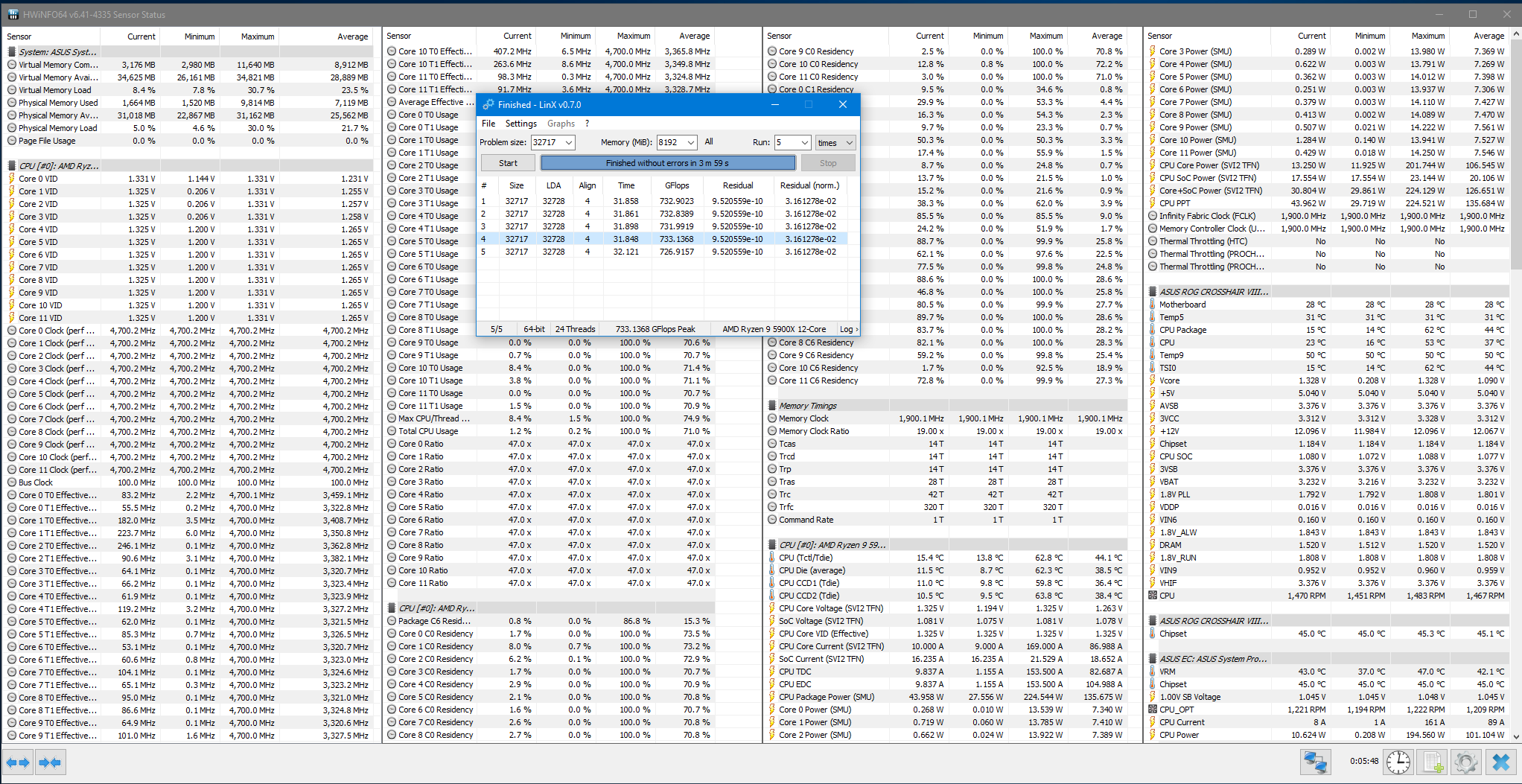Screen dimensions: 1522x784
Task: Open the Settings menu in LinX
Action: click(521, 124)
